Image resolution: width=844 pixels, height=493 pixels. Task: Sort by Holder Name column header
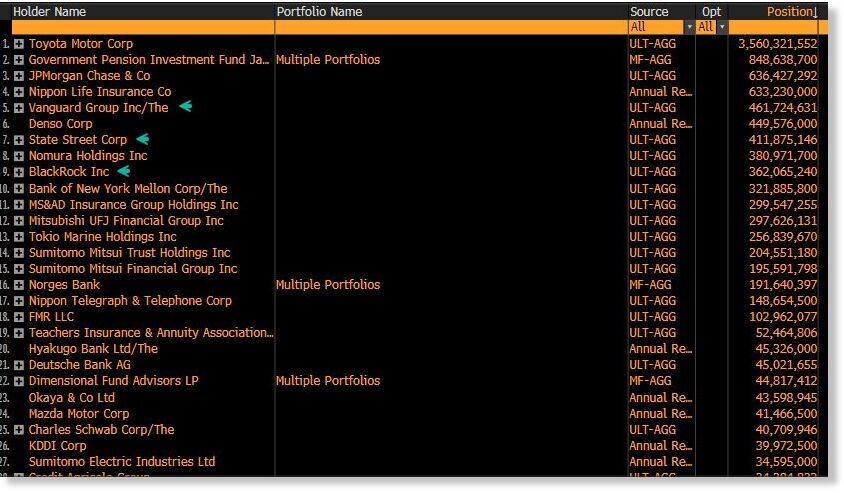pyautogui.click(x=50, y=12)
